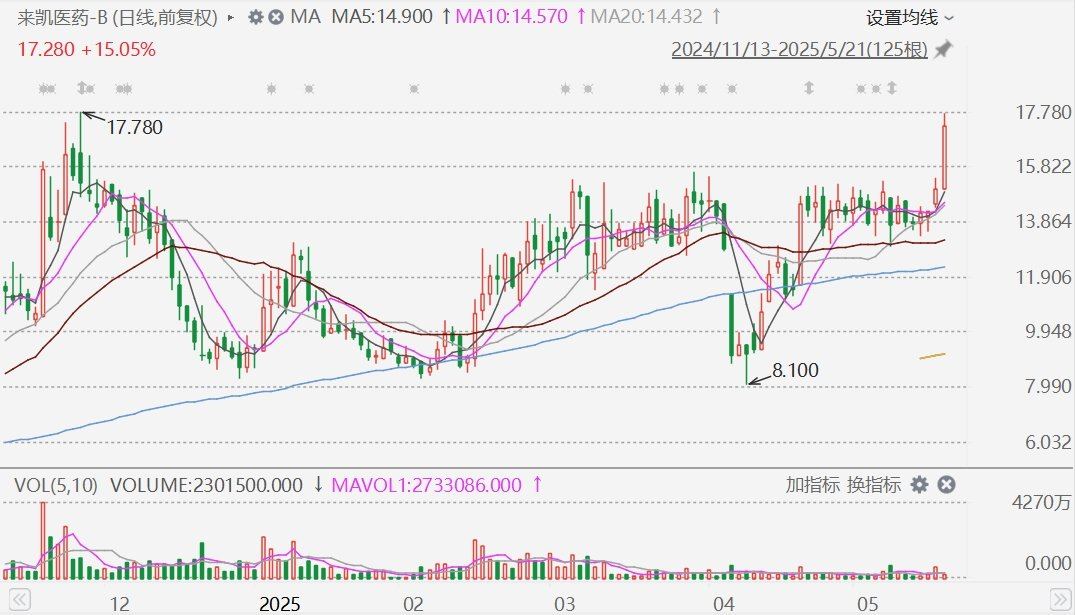Click the pin icon beside date range
1075x615 pixels.
[x=943, y=50]
